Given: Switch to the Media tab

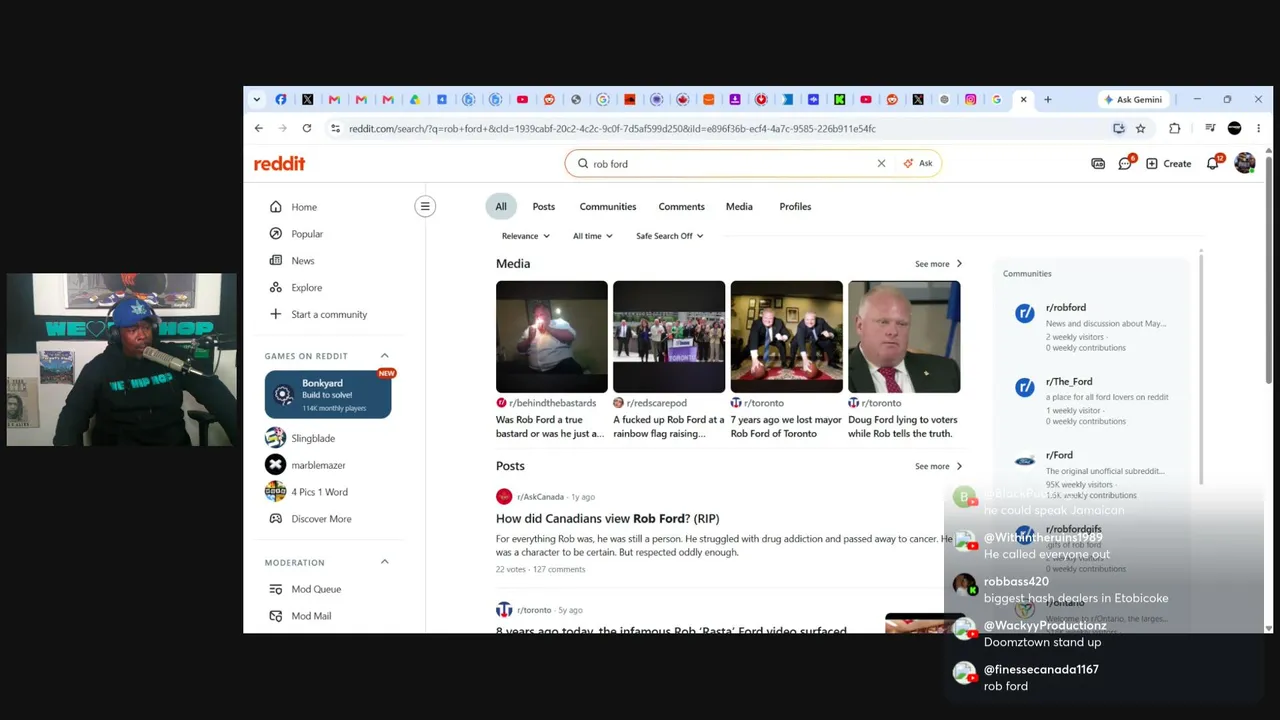Looking at the screenshot, I should coord(739,207).
